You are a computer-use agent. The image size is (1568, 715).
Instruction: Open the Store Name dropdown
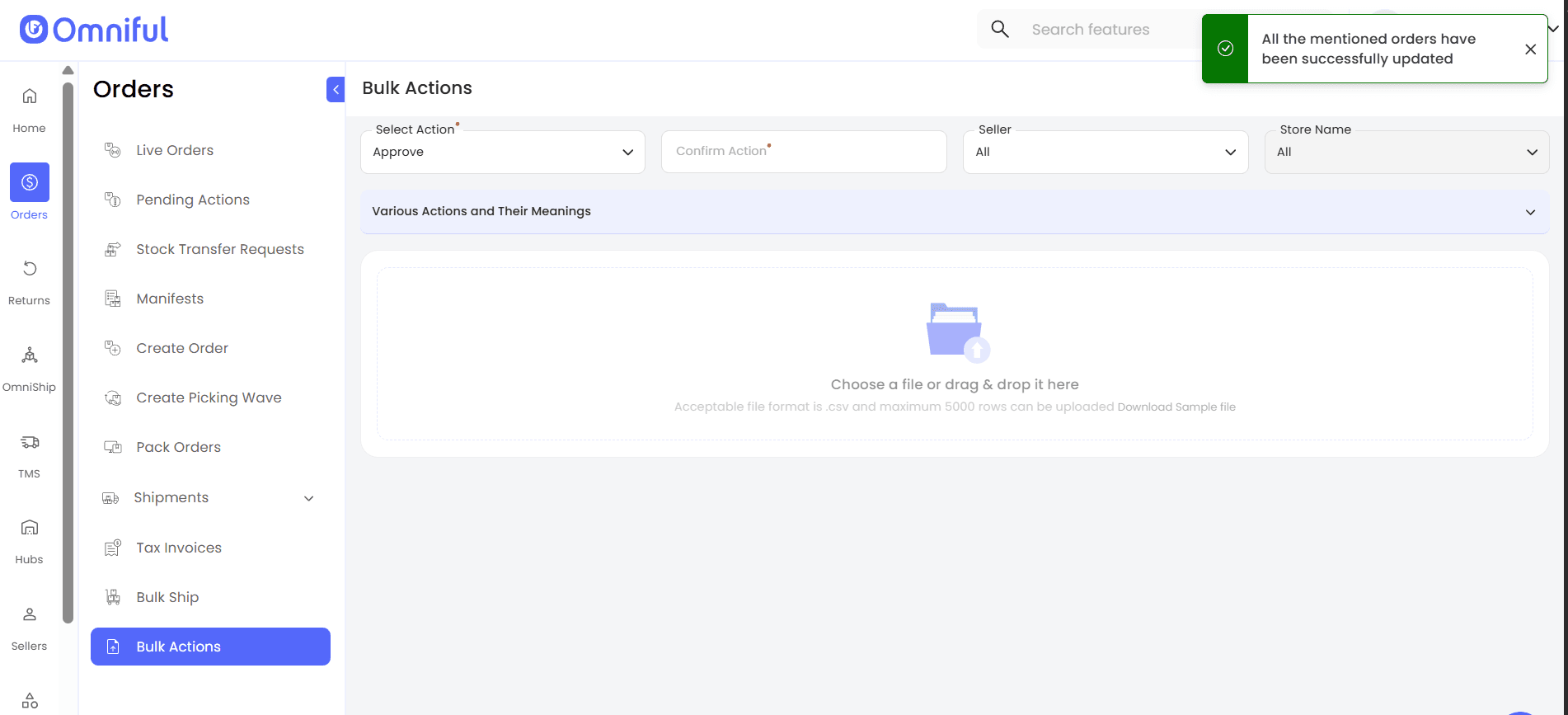coord(1406,153)
